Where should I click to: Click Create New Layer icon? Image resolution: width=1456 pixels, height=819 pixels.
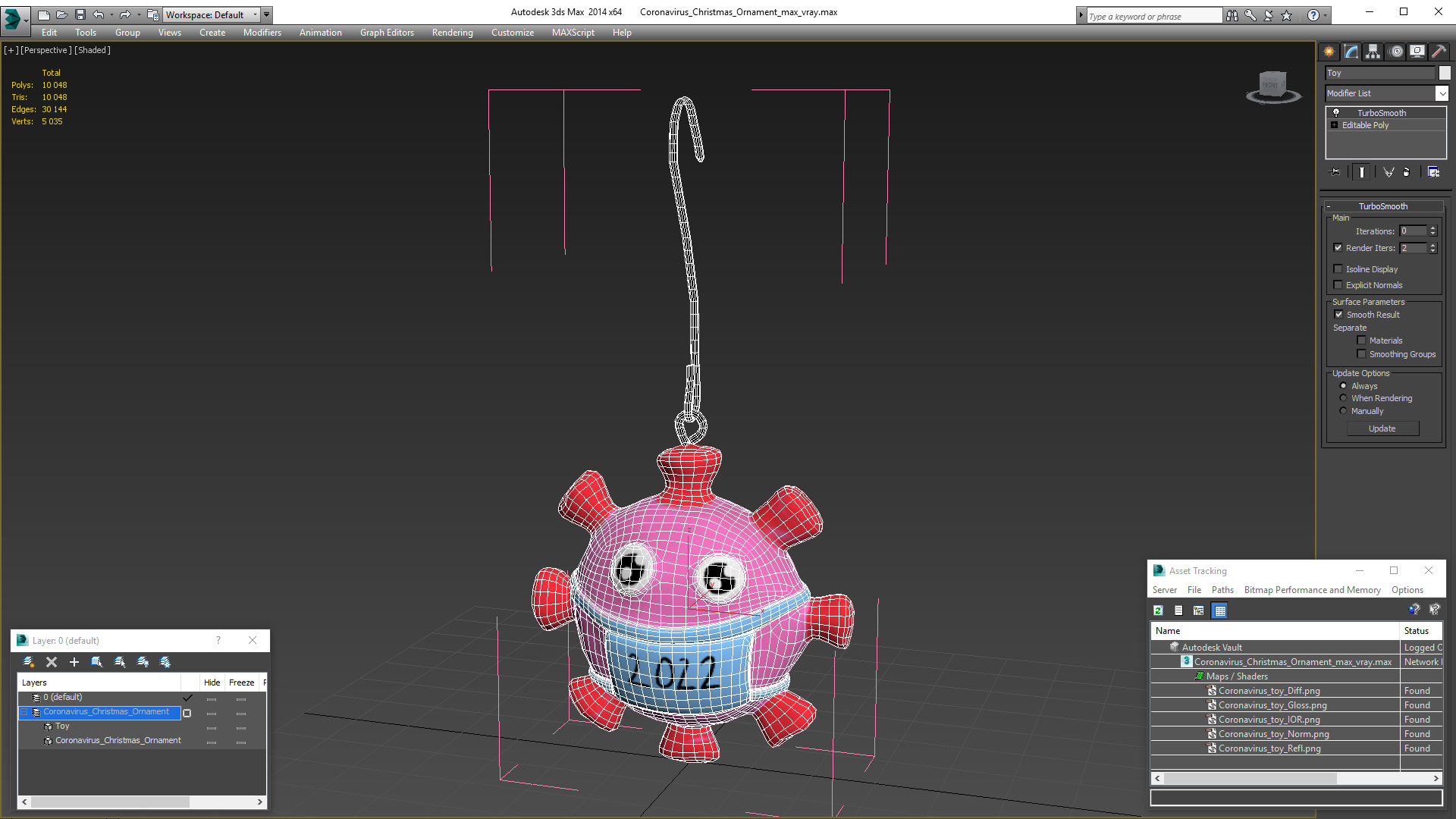pos(29,662)
